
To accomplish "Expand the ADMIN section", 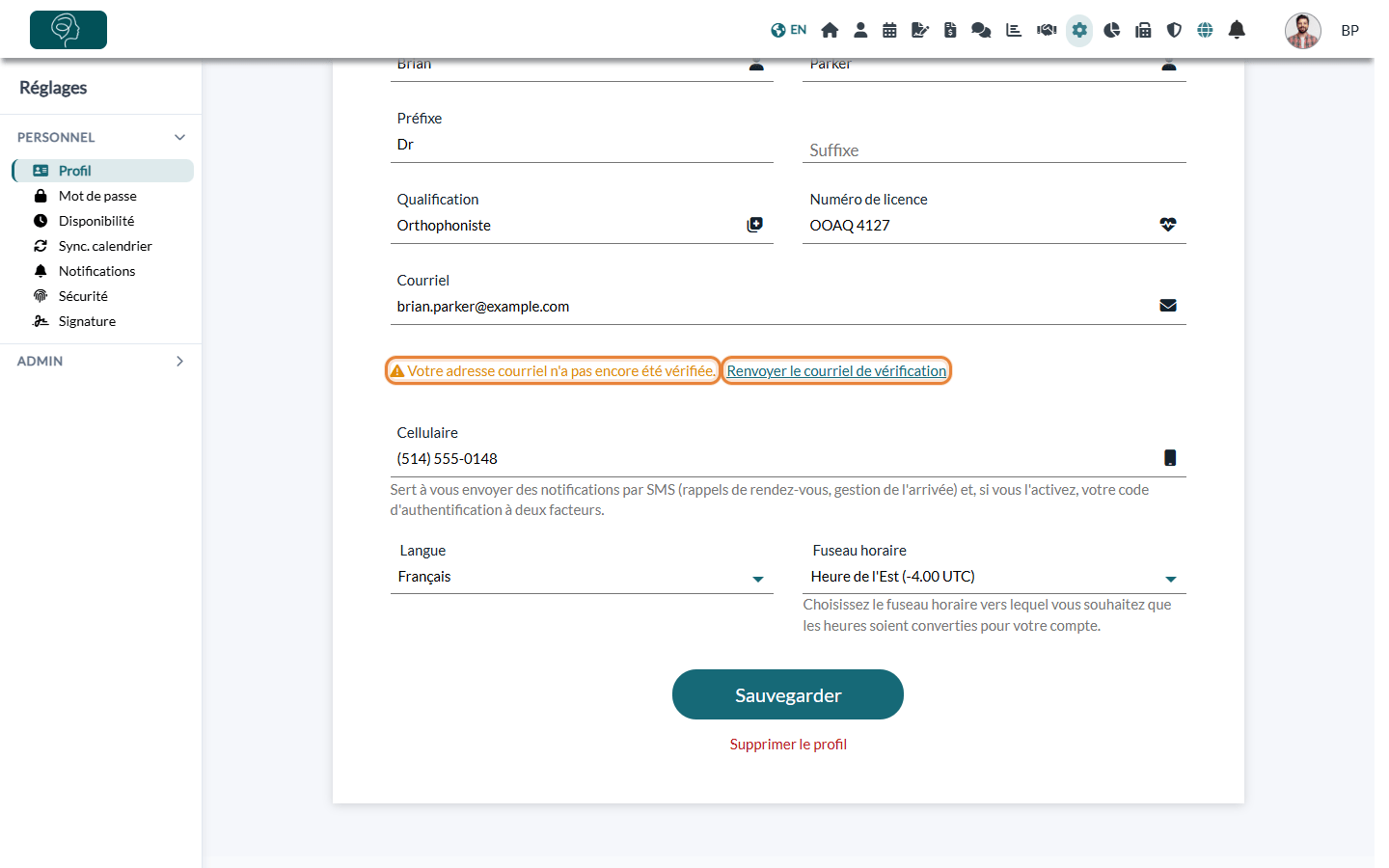I will coord(100,361).
